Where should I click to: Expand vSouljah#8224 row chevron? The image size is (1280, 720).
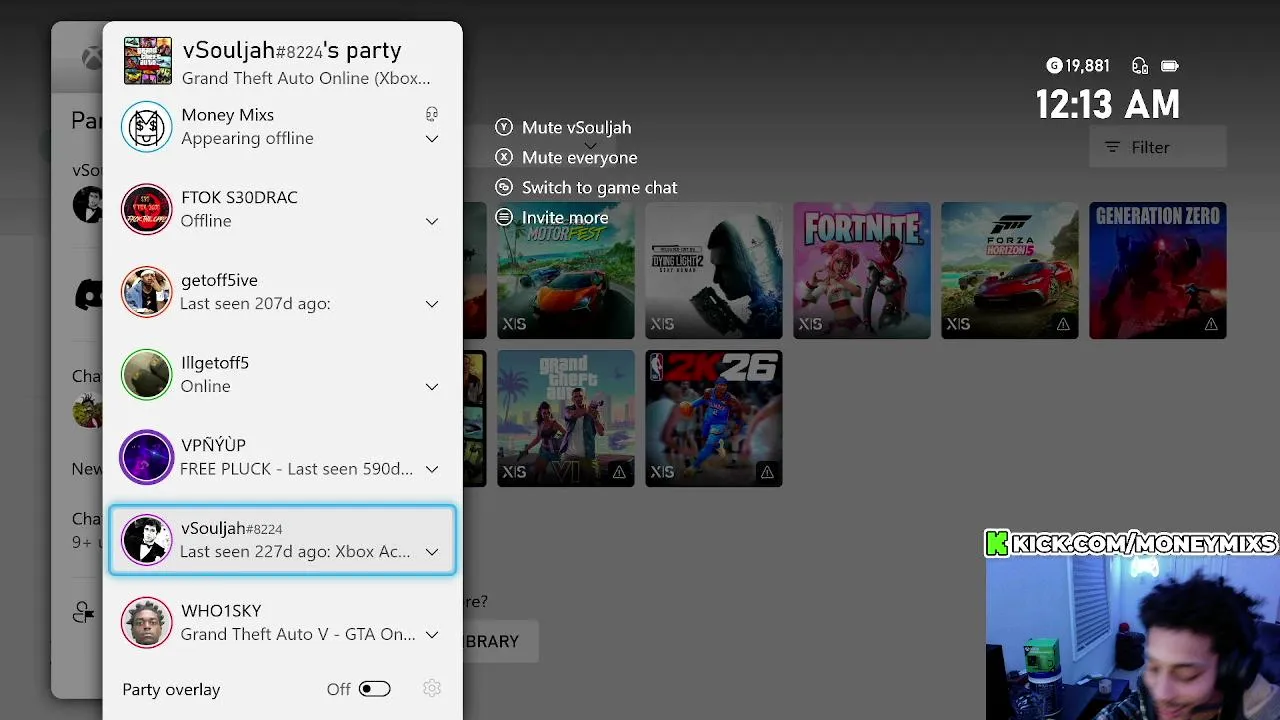[432, 552]
